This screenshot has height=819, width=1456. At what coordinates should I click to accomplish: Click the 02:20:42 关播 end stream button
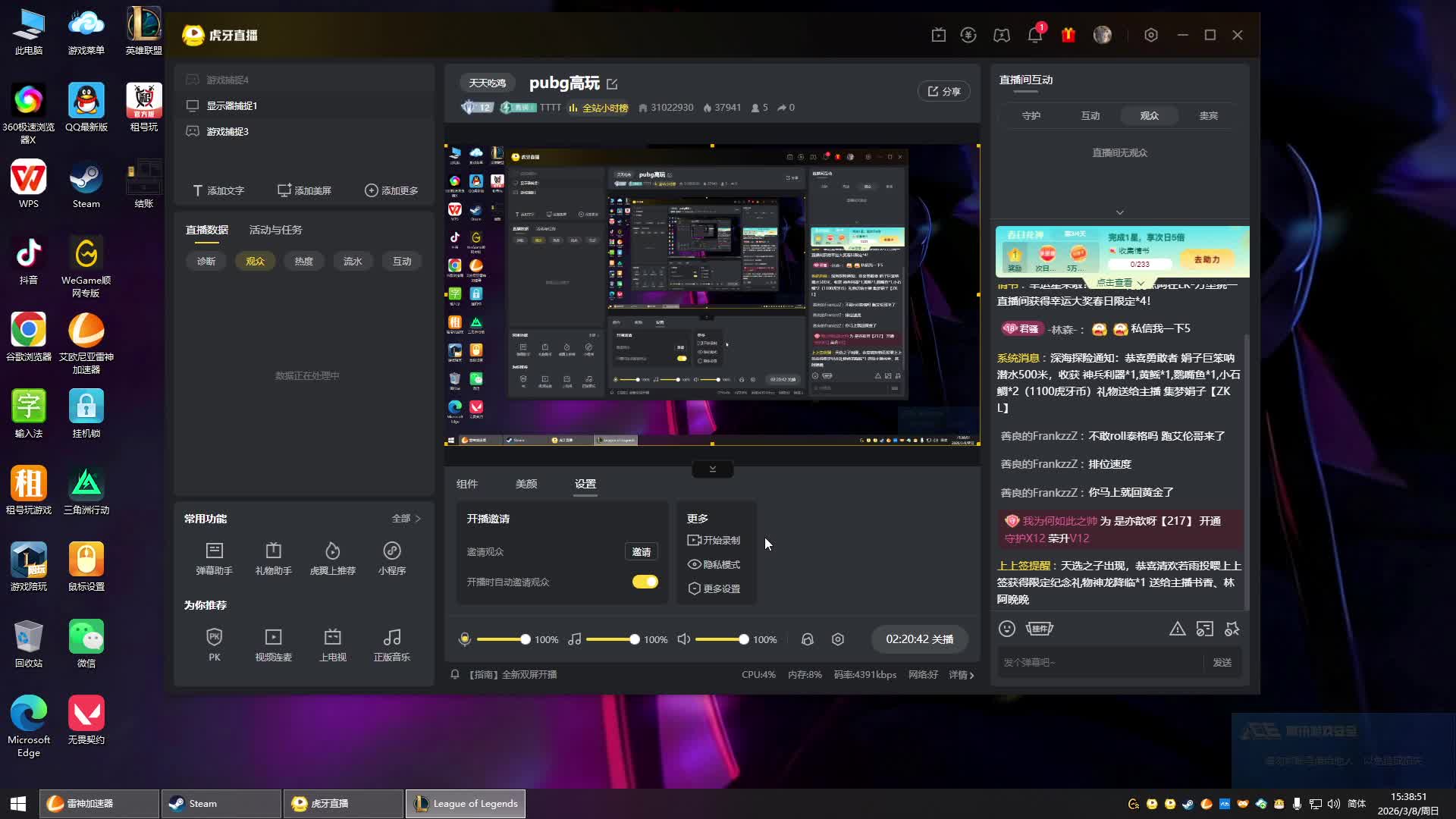point(919,639)
